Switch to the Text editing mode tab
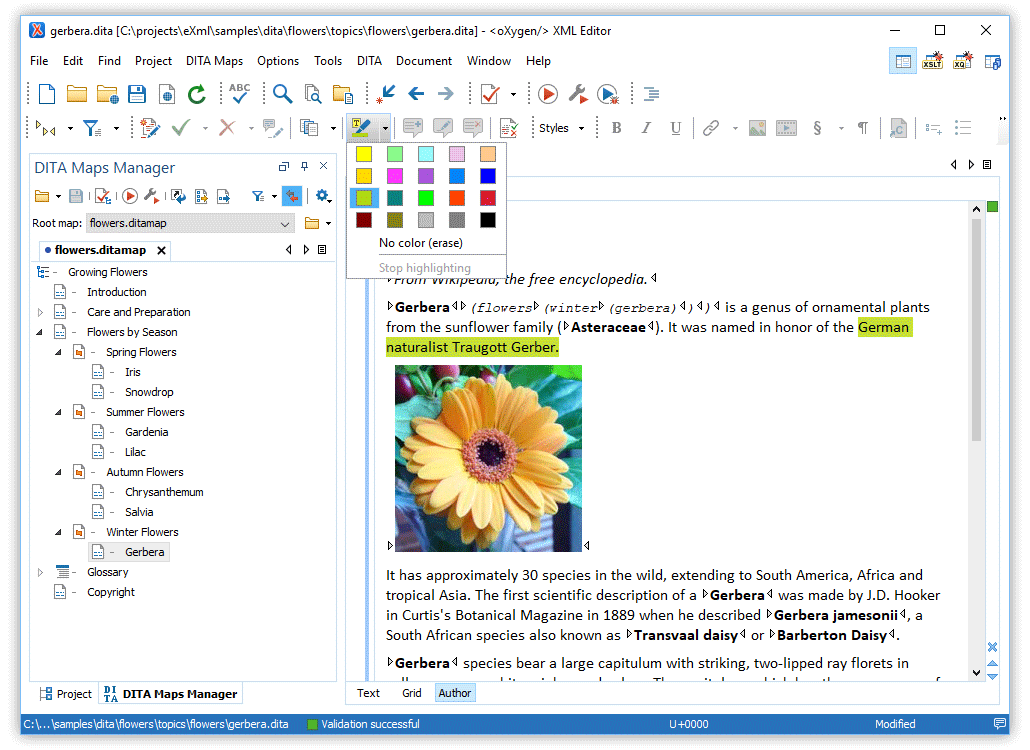1030x750 pixels. tap(369, 693)
